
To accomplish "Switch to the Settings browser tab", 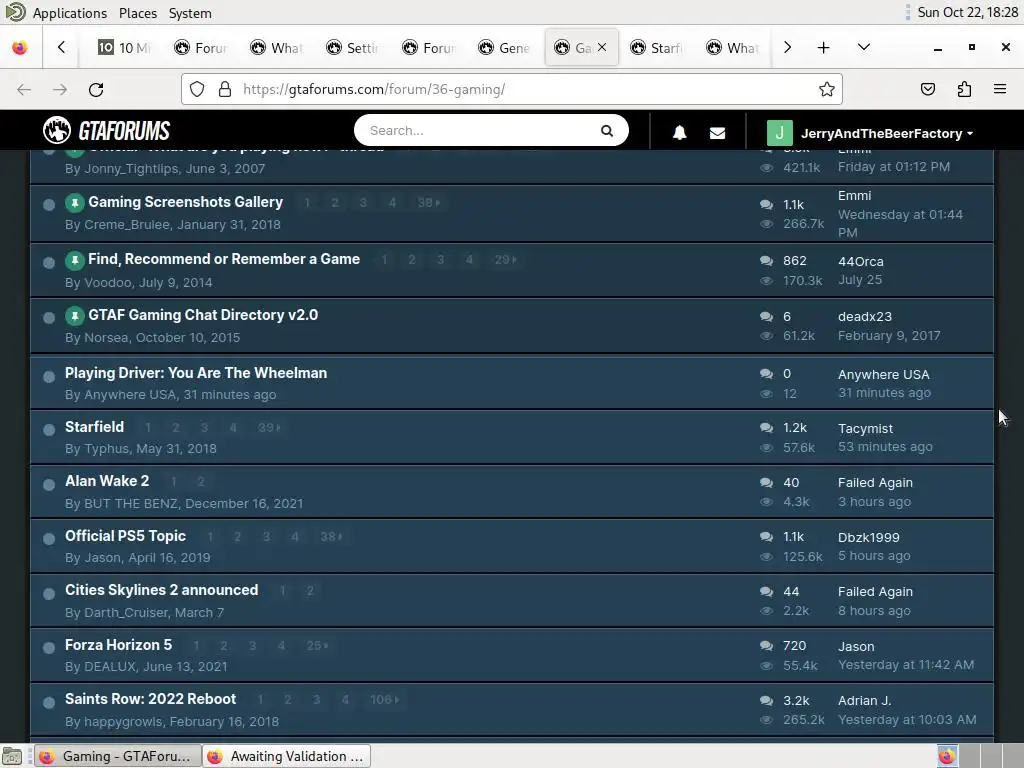I will coord(353,48).
